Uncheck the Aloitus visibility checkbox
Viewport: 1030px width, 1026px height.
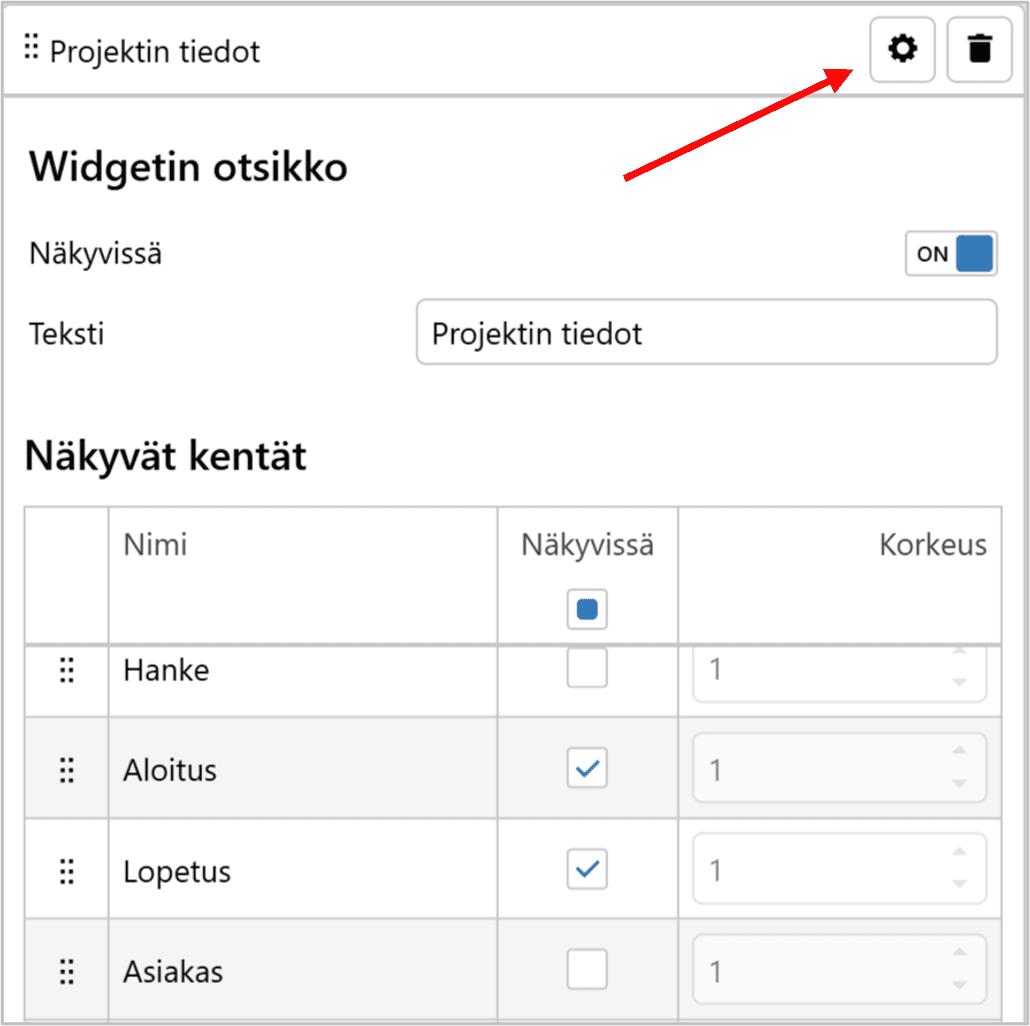(x=587, y=769)
